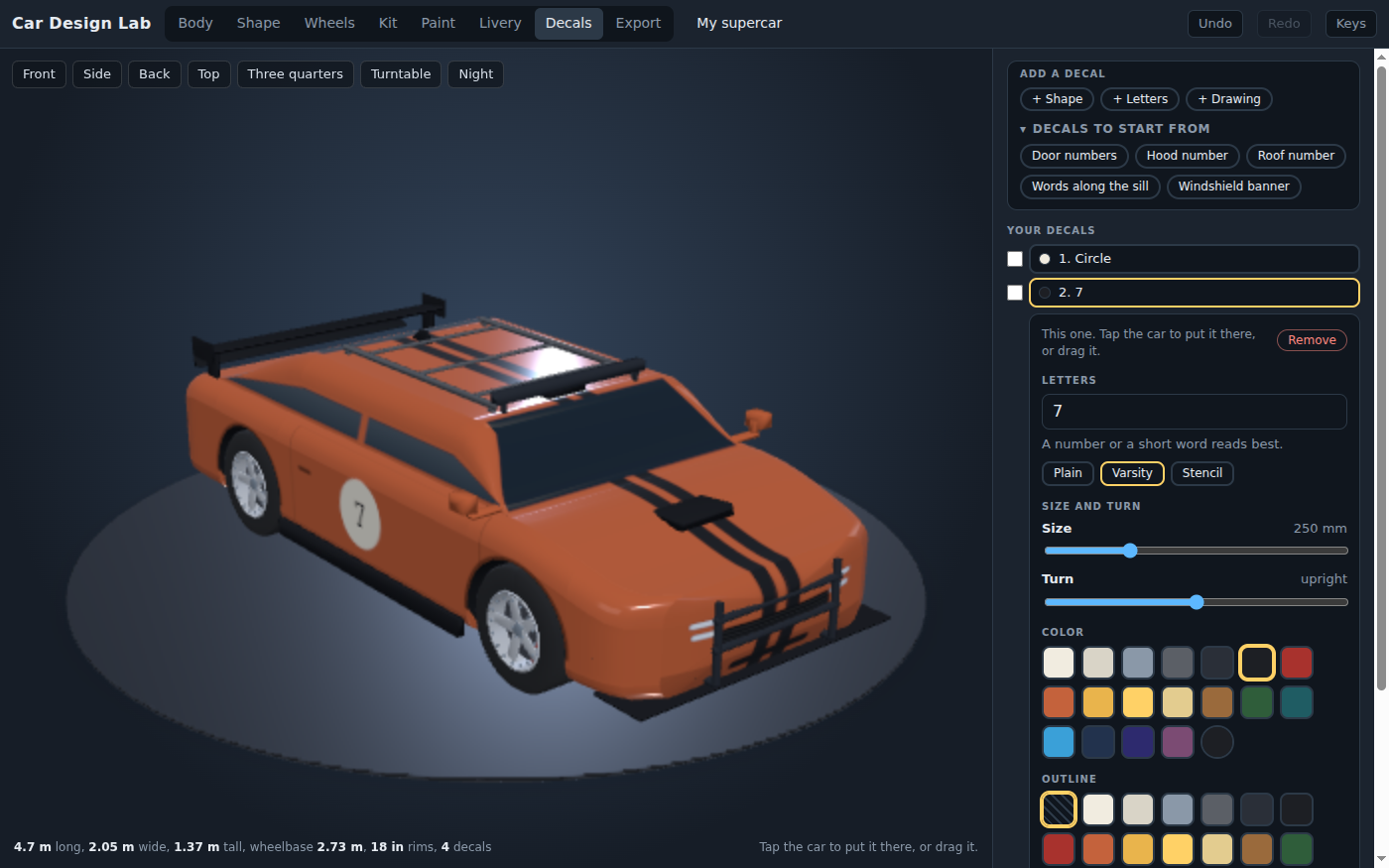Show the Front camera view
This screenshot has height=868, width=1389.
[x=40, y=74]
